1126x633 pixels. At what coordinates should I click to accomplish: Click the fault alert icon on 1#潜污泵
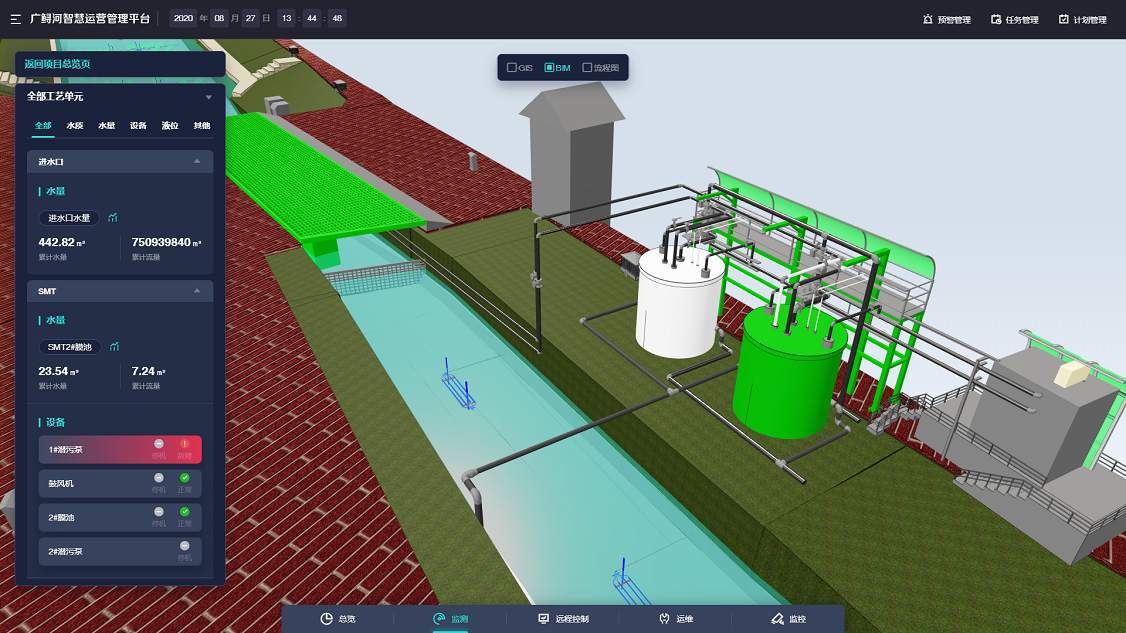pos(185,444)
